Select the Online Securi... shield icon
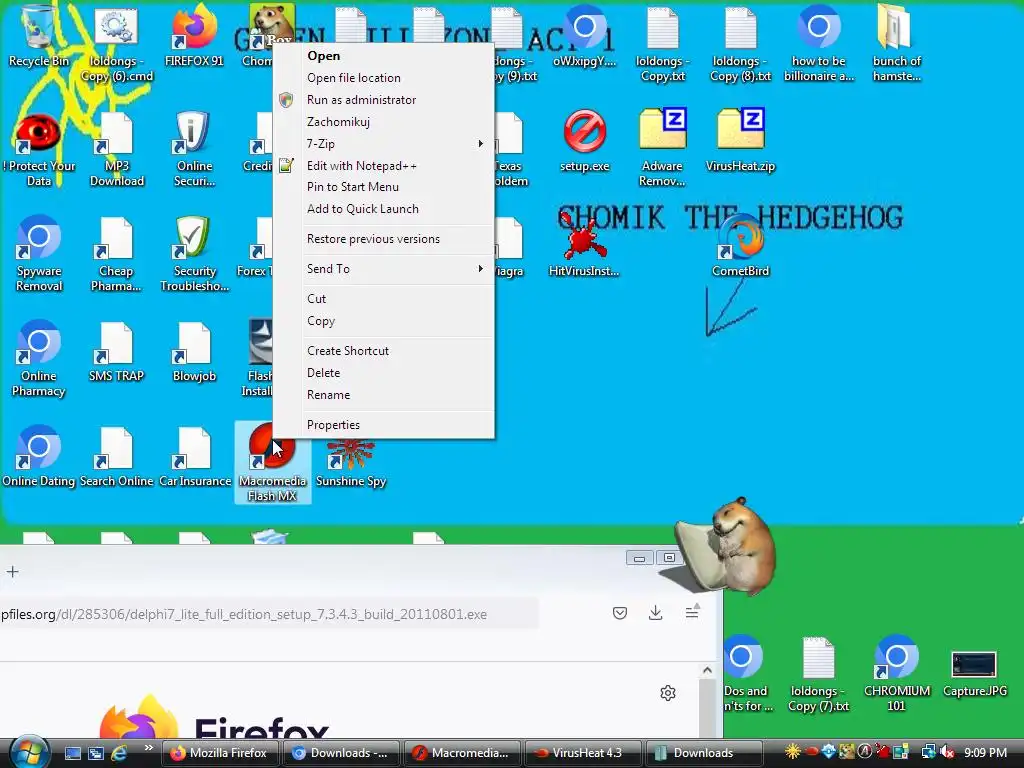 (x=194, y=149)
